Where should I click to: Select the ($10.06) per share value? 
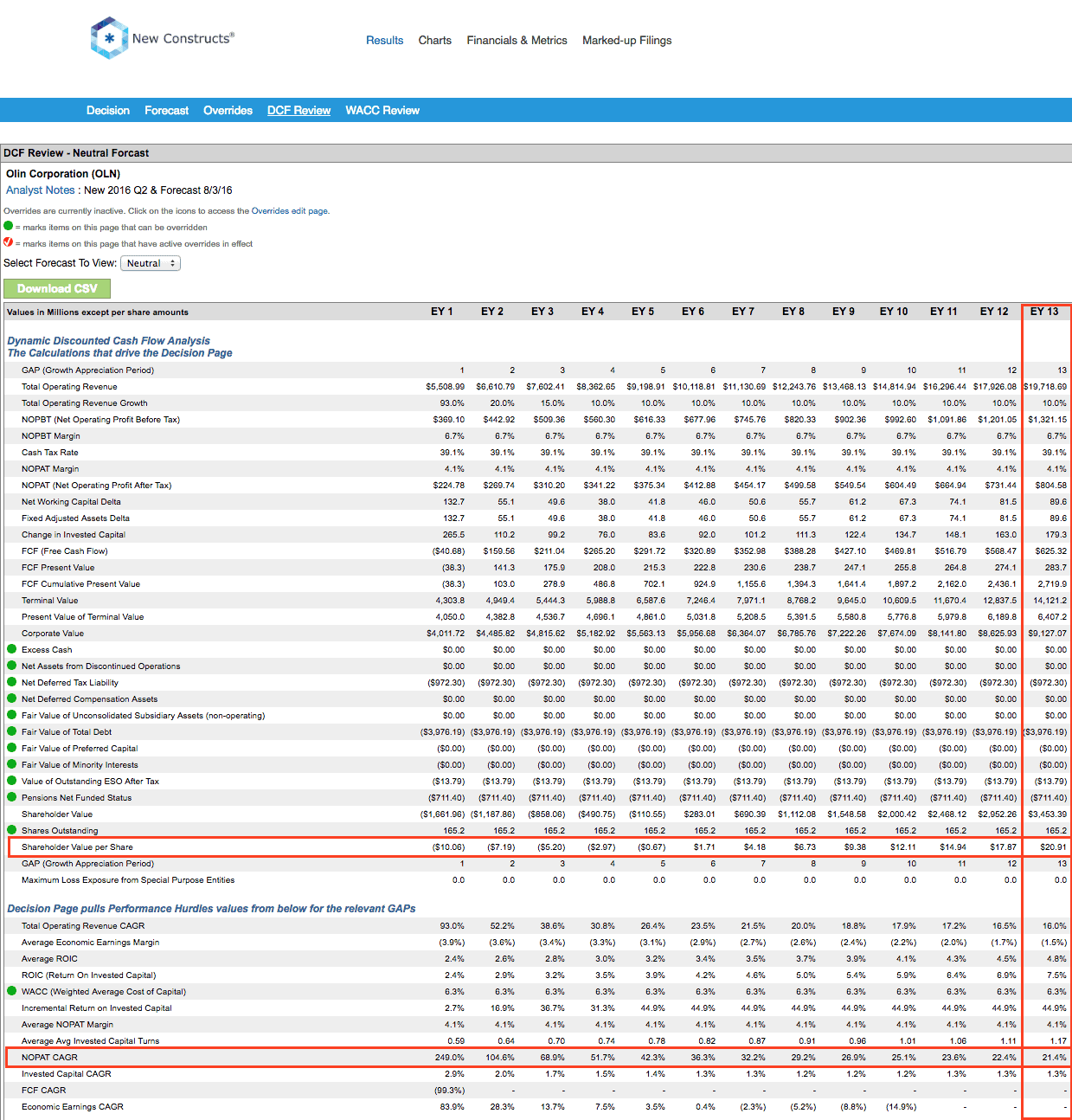click(x=448, y=847)
